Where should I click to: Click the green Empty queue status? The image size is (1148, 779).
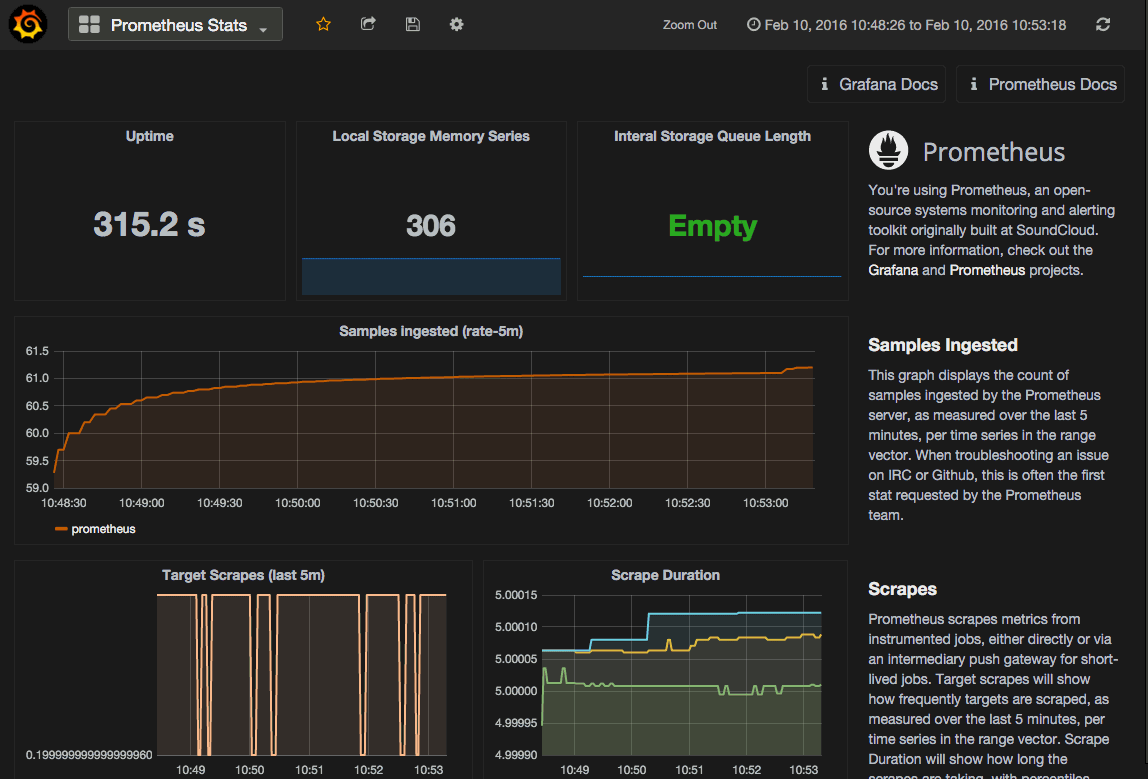pos(712,226)
